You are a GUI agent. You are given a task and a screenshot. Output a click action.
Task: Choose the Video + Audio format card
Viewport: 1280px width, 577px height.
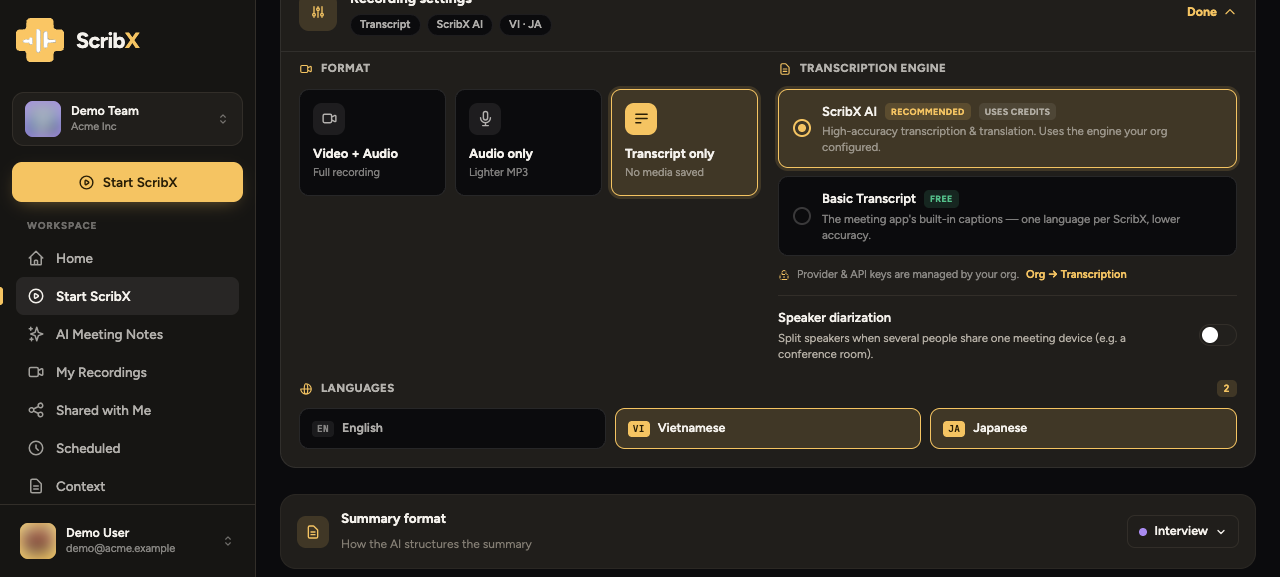click(x=372, y=142)
